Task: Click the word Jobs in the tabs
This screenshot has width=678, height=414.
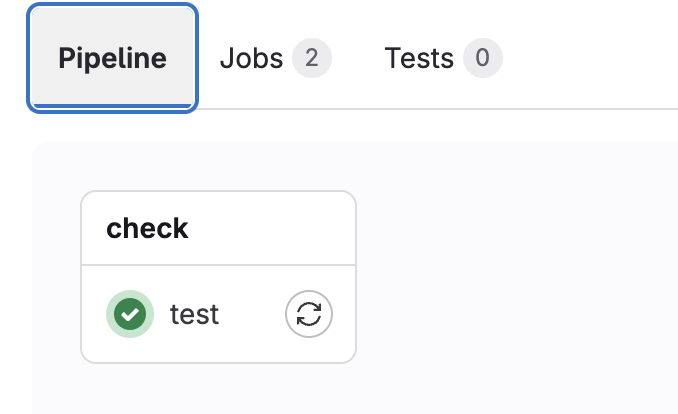Action: click(251, 58)
